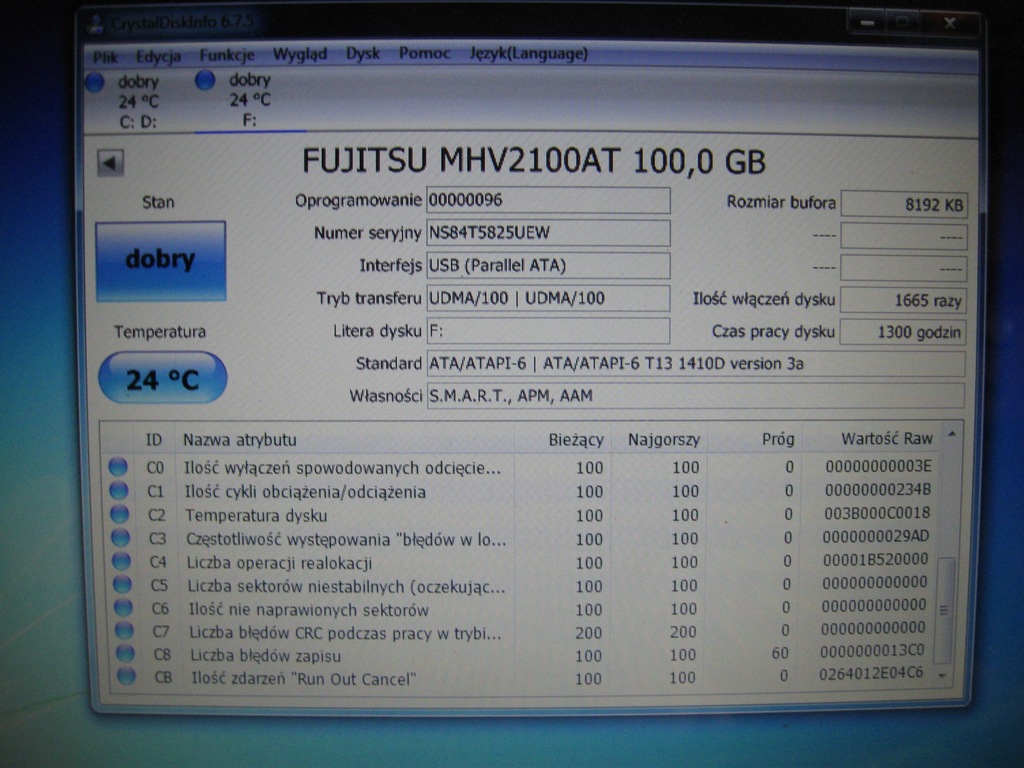1024x768 pixels.
Task: Click the raw value 0264012E04C6
Action: (871, 673)
